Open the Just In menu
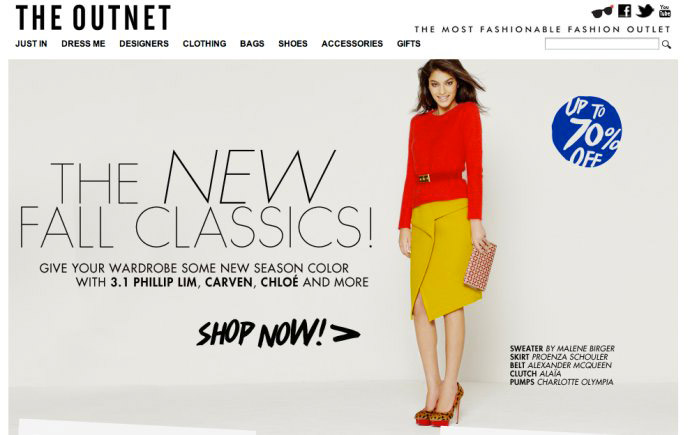 pos(31,44)
